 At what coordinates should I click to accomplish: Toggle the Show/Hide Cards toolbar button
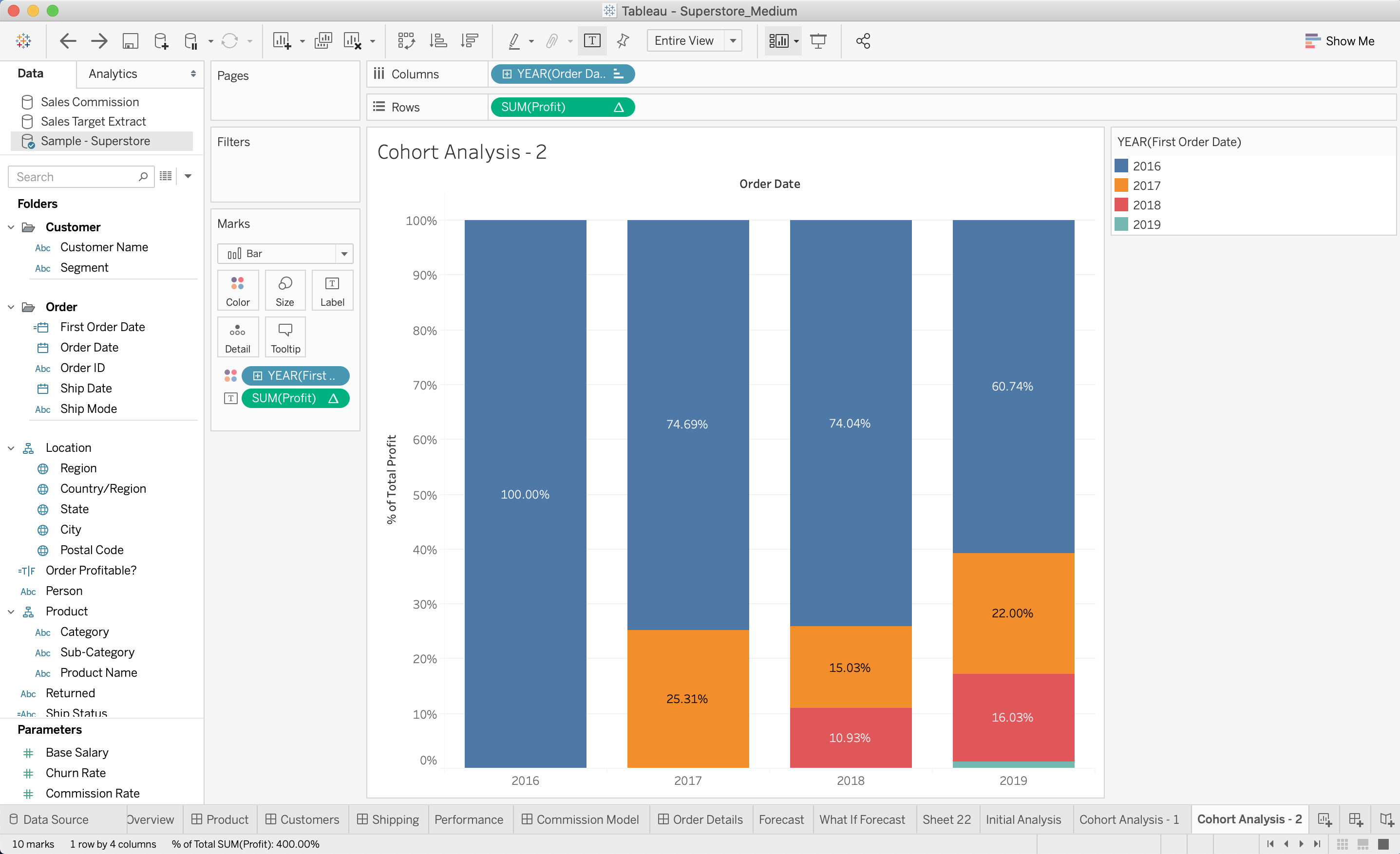pos(778,41)
